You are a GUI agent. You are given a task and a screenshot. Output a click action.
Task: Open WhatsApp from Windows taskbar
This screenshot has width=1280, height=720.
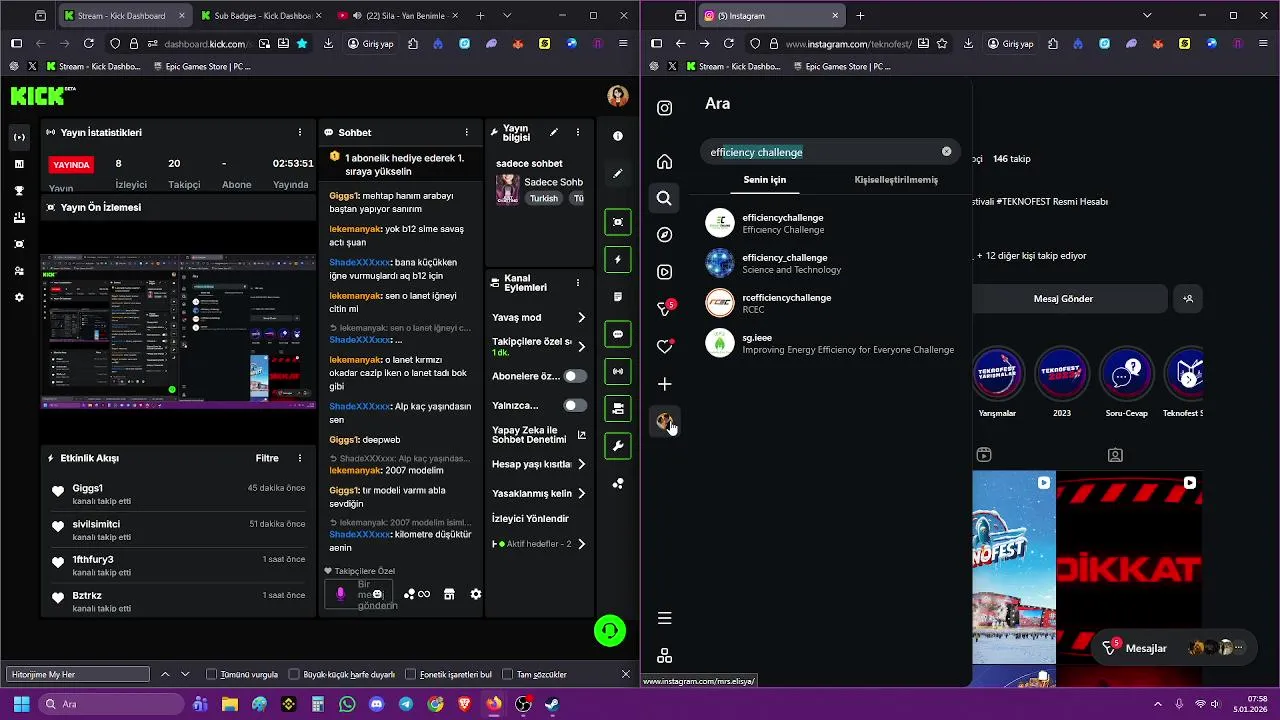(347, 704)
